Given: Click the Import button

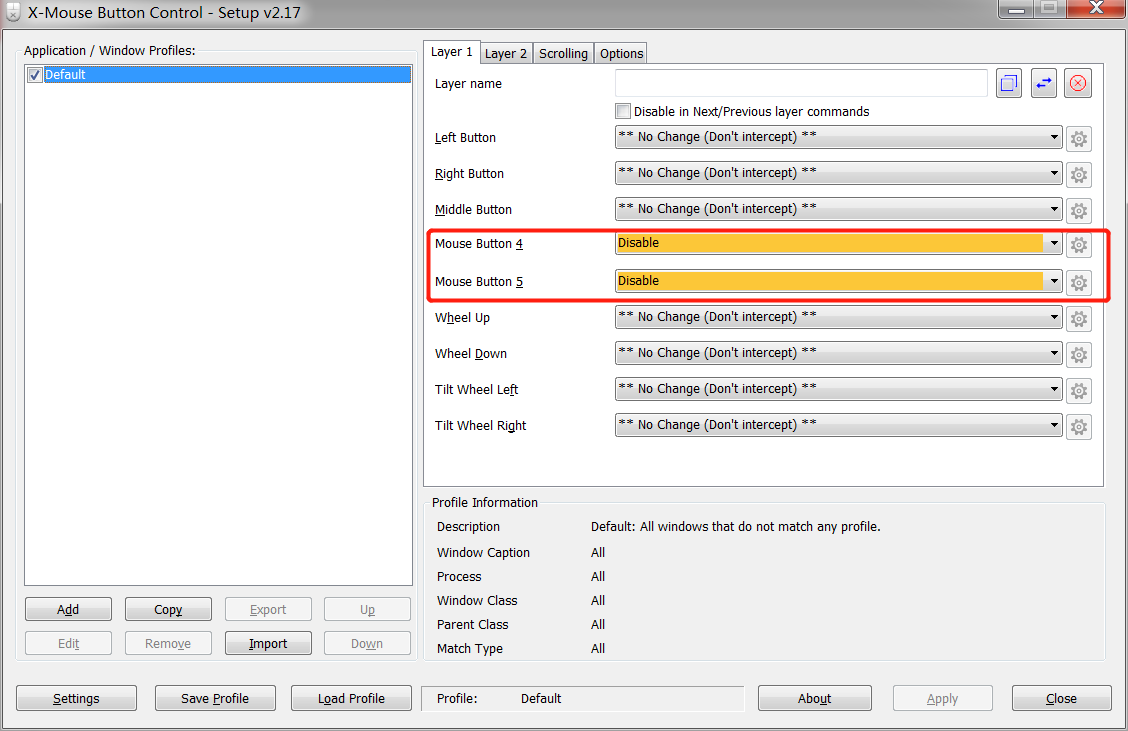Looking at the screenshot, I should point(268,643).
